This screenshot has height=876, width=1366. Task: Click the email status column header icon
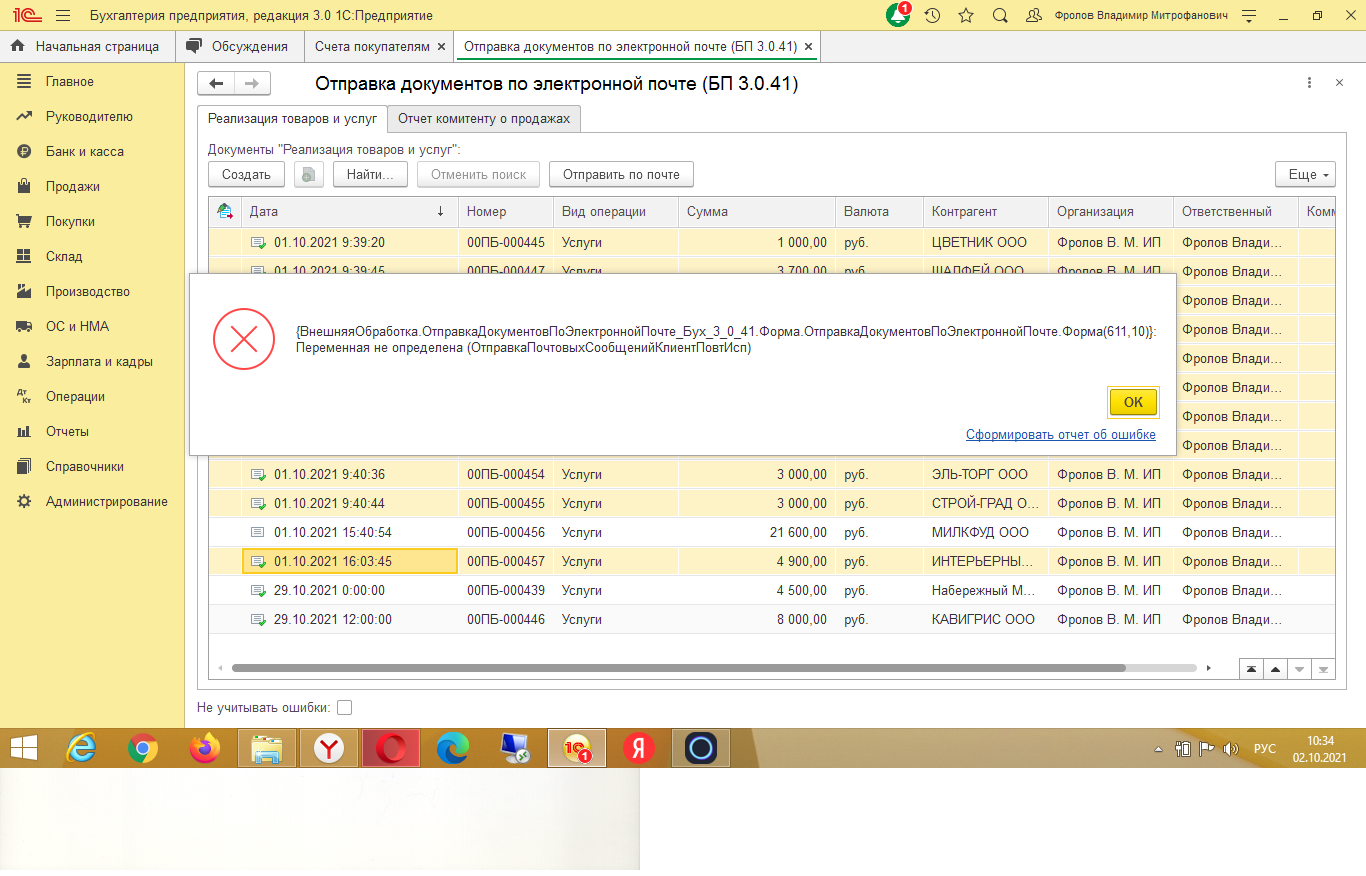pos(225,212)
